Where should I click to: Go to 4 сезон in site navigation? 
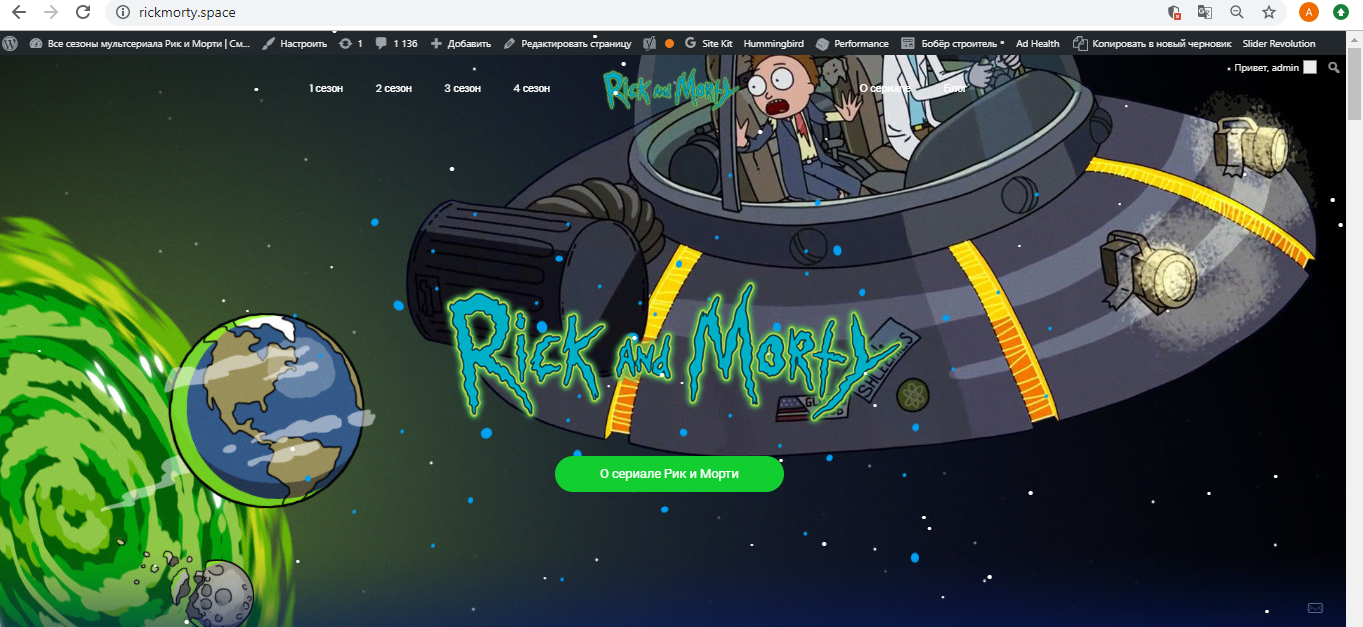tap(532, 88)
